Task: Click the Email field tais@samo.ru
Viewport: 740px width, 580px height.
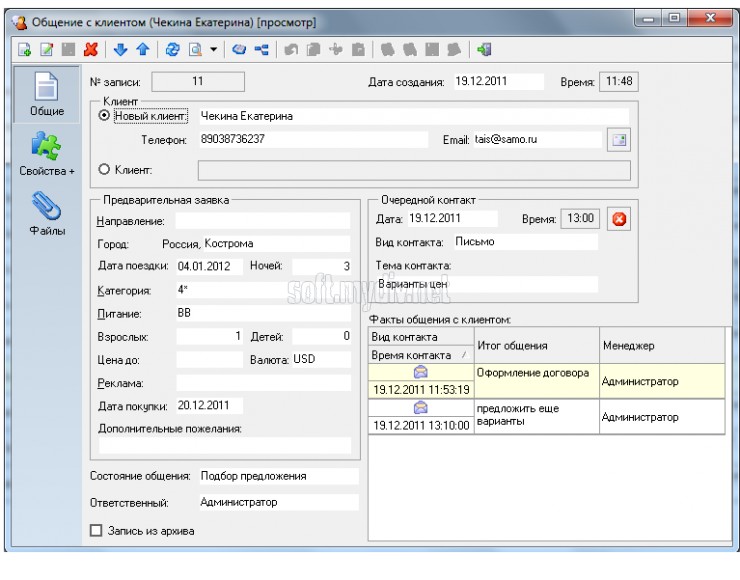Action: coord(538,139)
